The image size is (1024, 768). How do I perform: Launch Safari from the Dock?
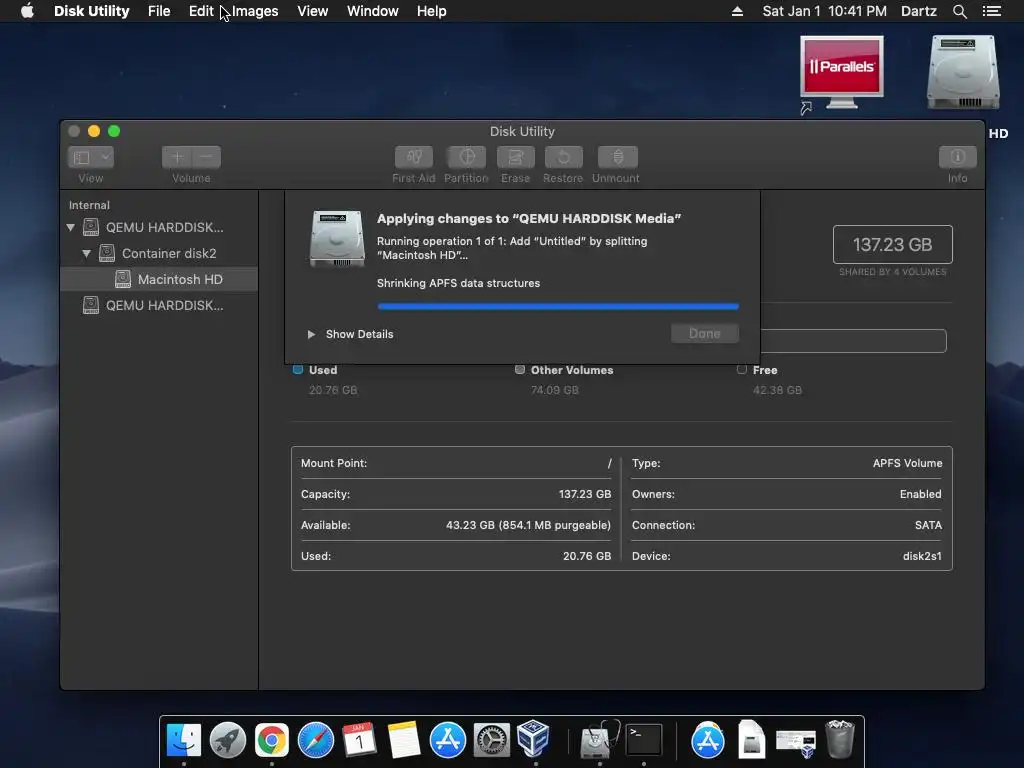316,740
